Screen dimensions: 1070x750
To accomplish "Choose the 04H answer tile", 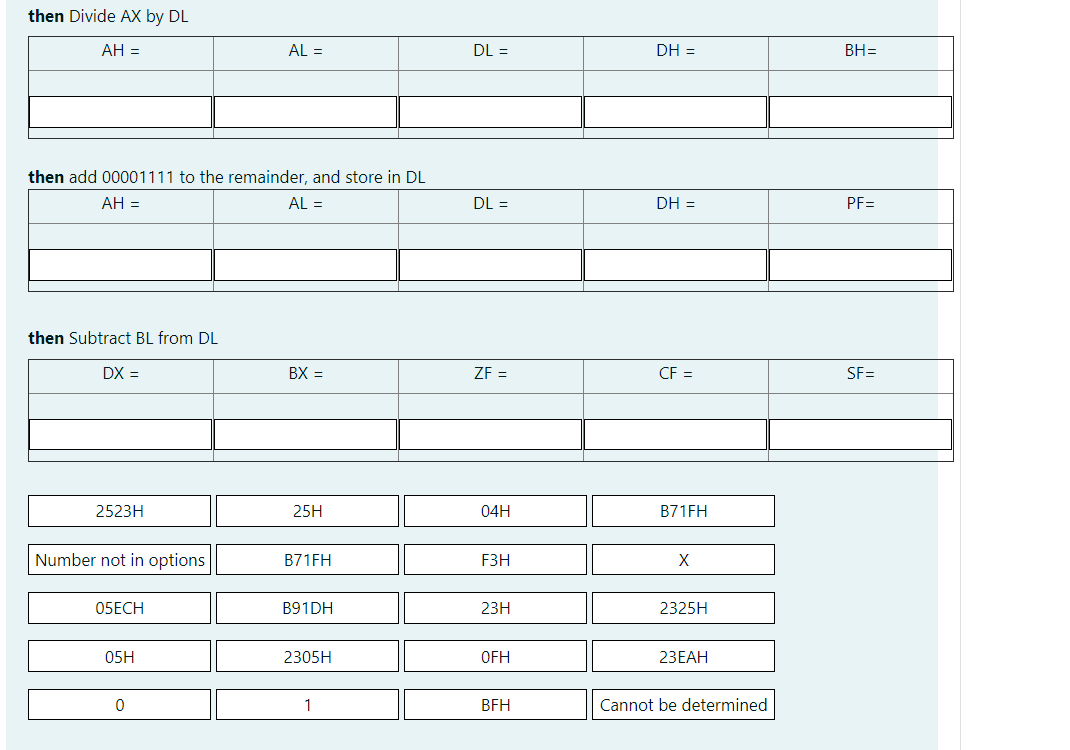I will tap(494, 511).
